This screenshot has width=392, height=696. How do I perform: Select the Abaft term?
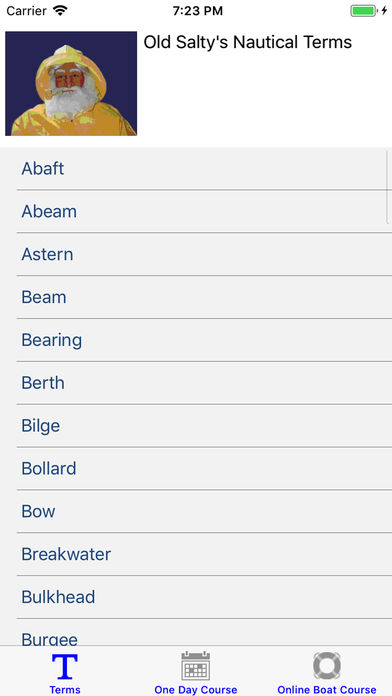[196, 169]
